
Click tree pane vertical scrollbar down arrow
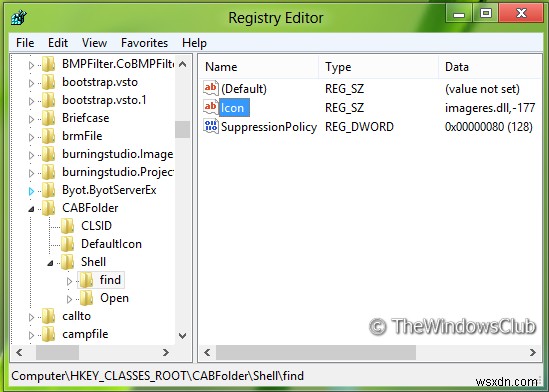182,336
